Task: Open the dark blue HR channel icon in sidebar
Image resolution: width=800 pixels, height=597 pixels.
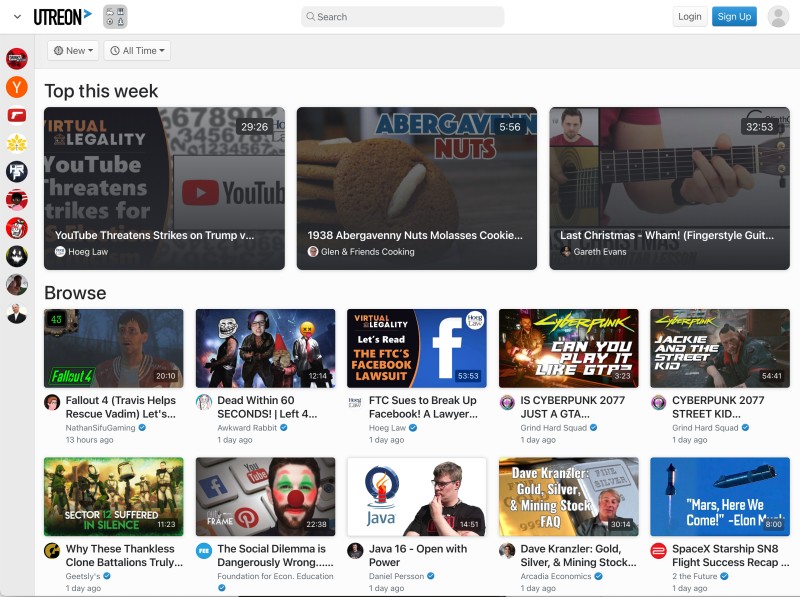Action: (17, 171)
